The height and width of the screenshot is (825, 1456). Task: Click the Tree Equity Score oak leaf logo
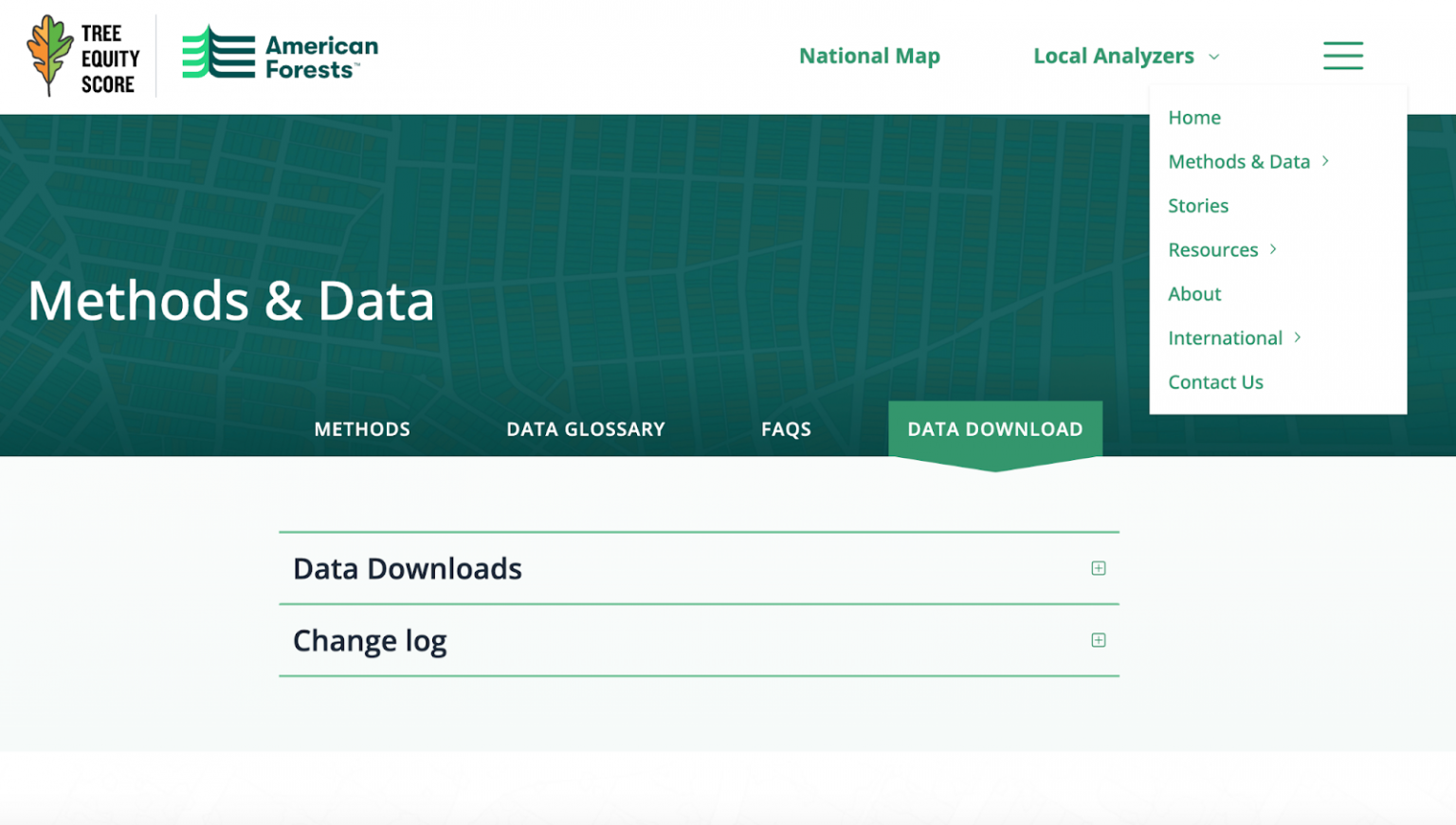(49, 55)
